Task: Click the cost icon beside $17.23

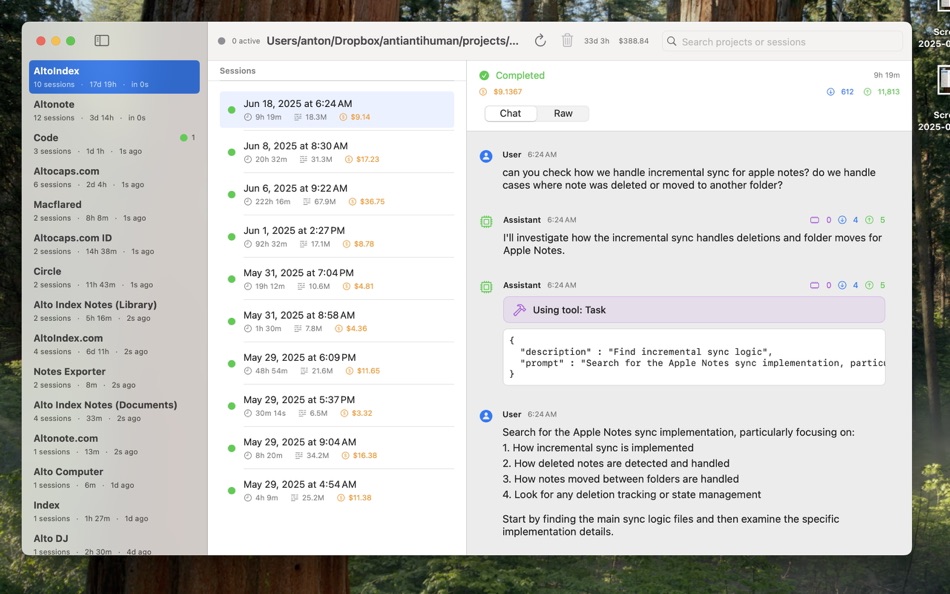Action: pyautogui.click(x=348, y=160)
